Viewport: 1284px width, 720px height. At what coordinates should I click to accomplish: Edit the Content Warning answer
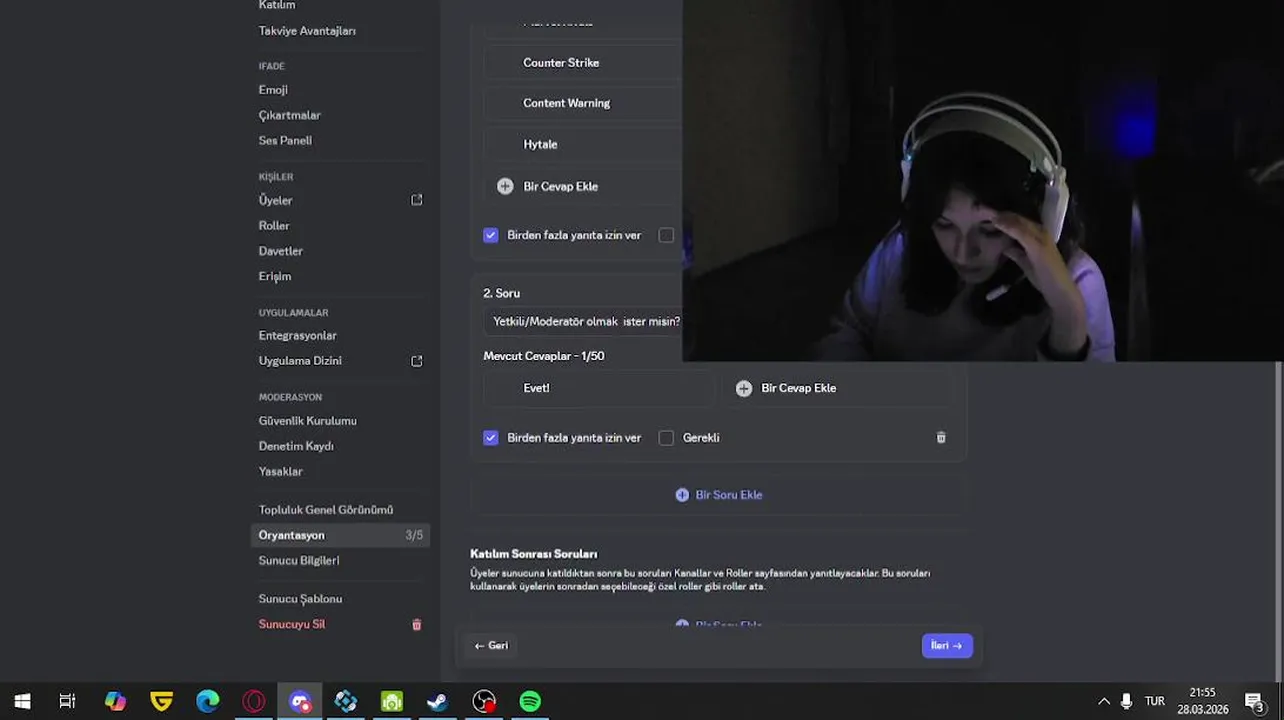point(584,103)
